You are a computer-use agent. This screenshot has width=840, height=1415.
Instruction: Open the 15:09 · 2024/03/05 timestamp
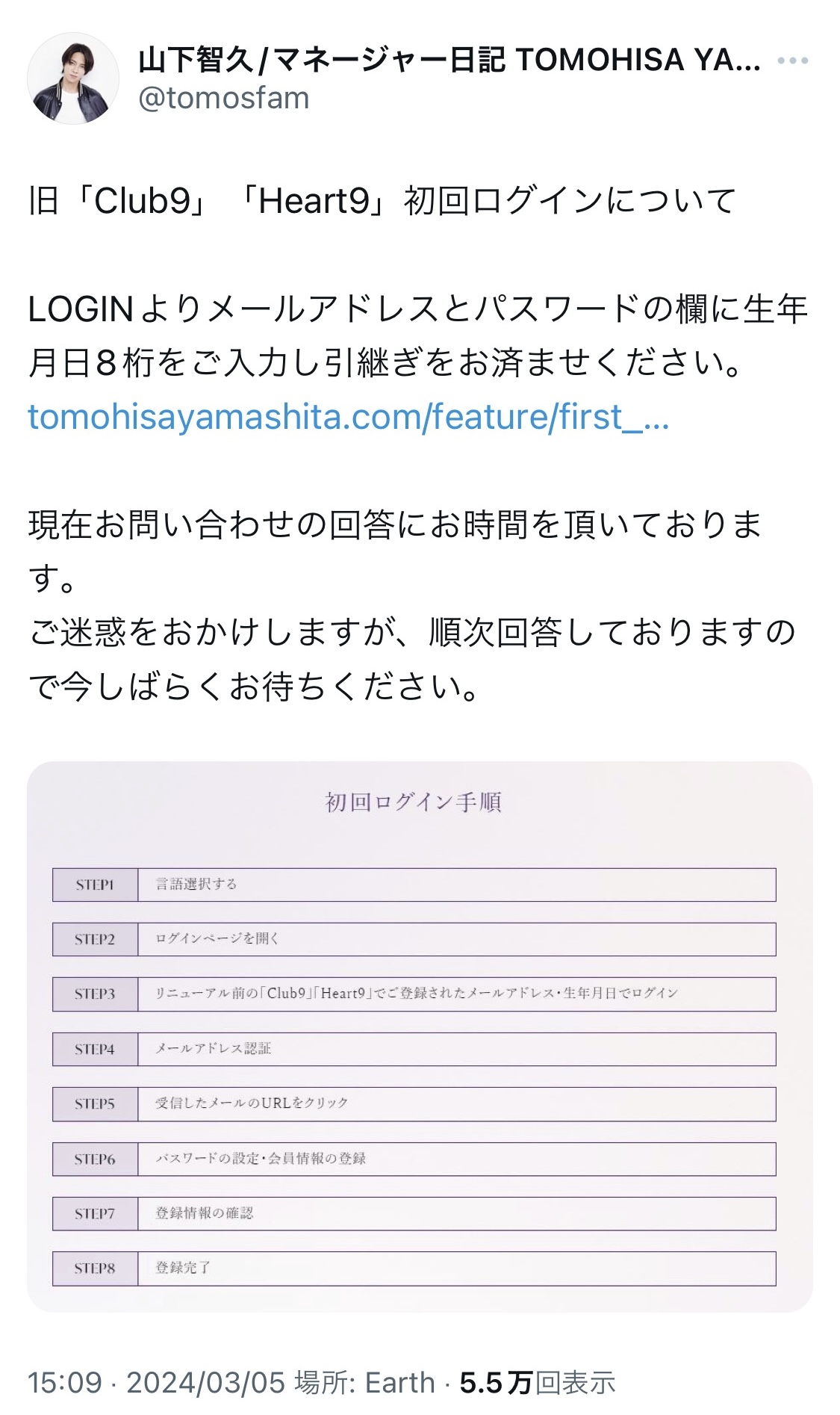click(x=157, y=1383)
